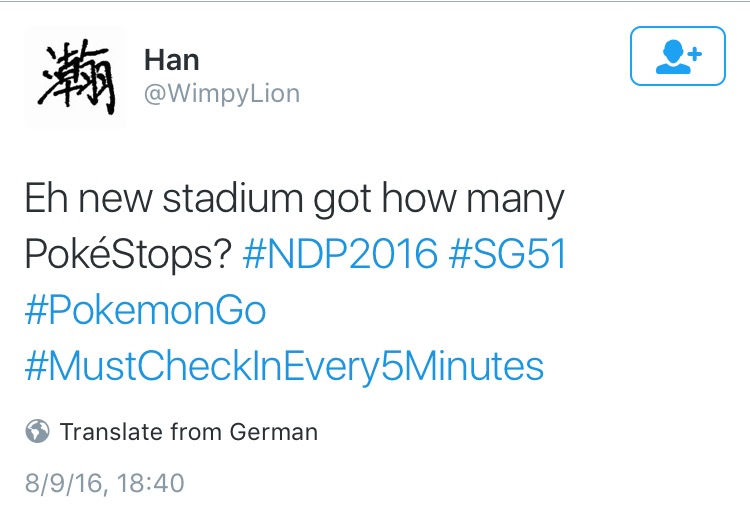Click the globe icon beside Translate
750x516 pixels.
click(38, 432)
